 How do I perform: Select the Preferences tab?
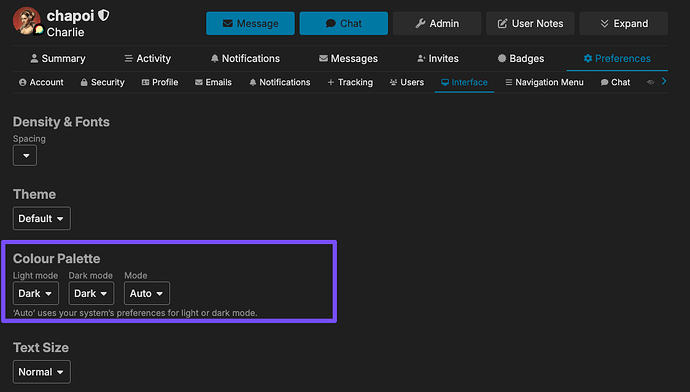(617, 59)
